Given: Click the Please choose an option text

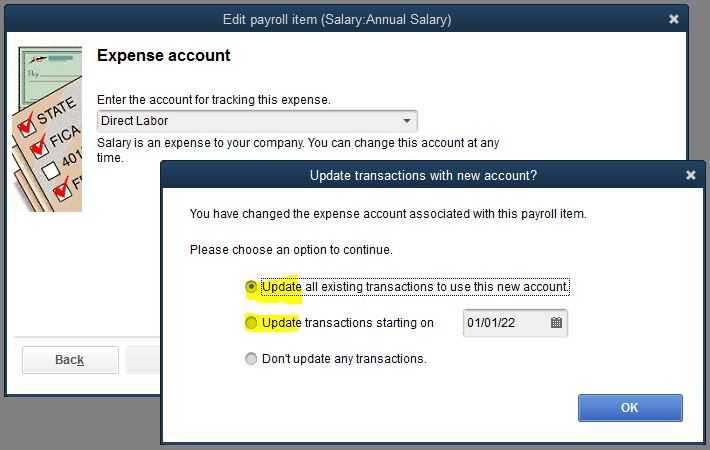Looking at the screenshot, I should 291,249.
